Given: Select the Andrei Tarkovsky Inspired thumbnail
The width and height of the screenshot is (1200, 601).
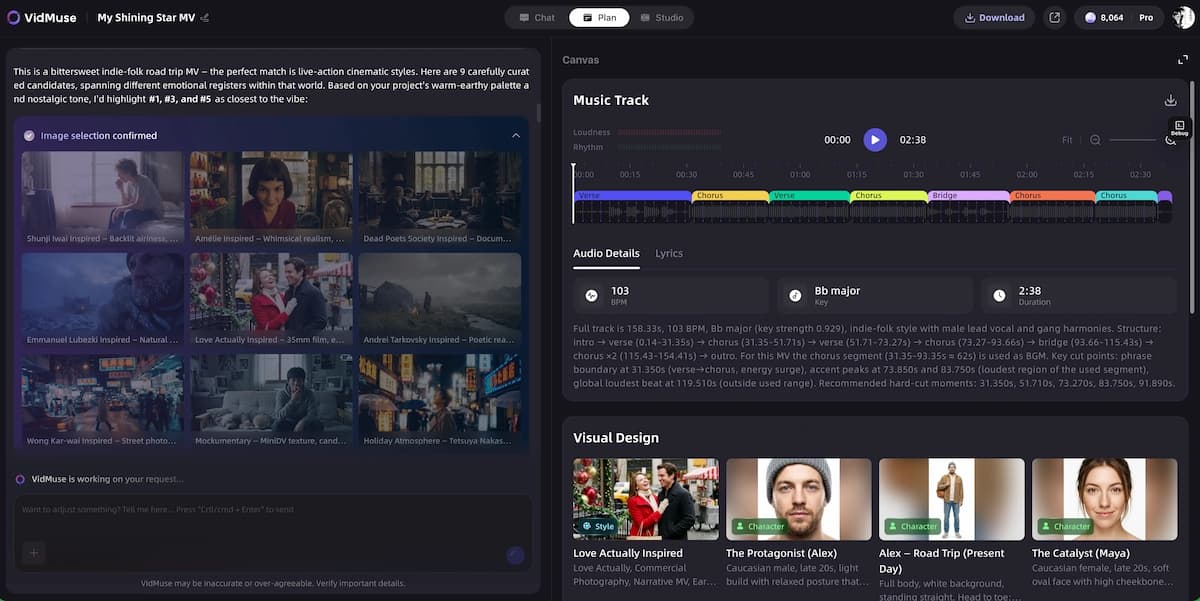Looking at the screenshot, I should pyautogui.click(x=440, y=299).
